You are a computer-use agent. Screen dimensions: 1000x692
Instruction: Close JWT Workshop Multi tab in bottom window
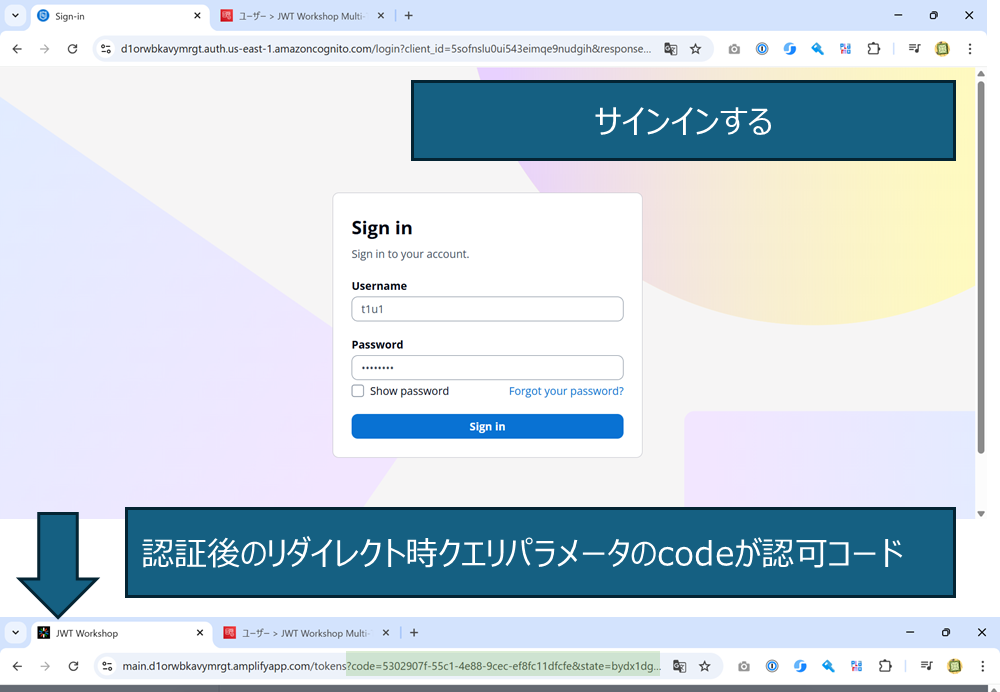(386, 633)
